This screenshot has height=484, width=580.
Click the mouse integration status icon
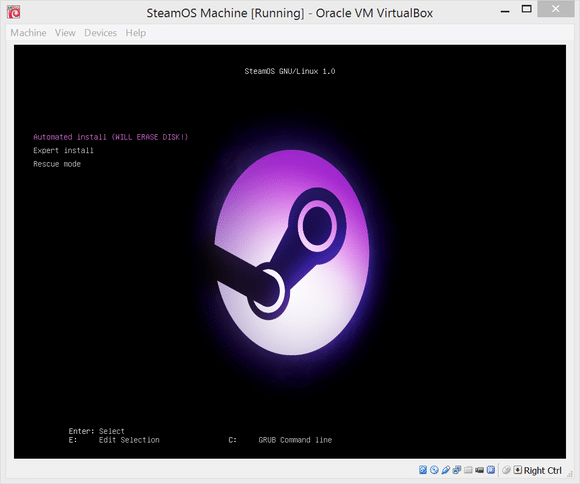coord(506,470)
